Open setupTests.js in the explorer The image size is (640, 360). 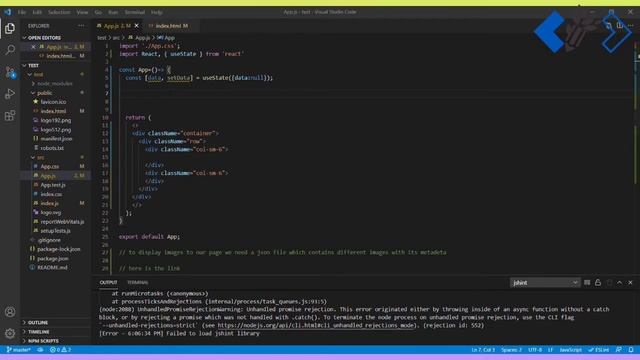(x=56, y=231)
